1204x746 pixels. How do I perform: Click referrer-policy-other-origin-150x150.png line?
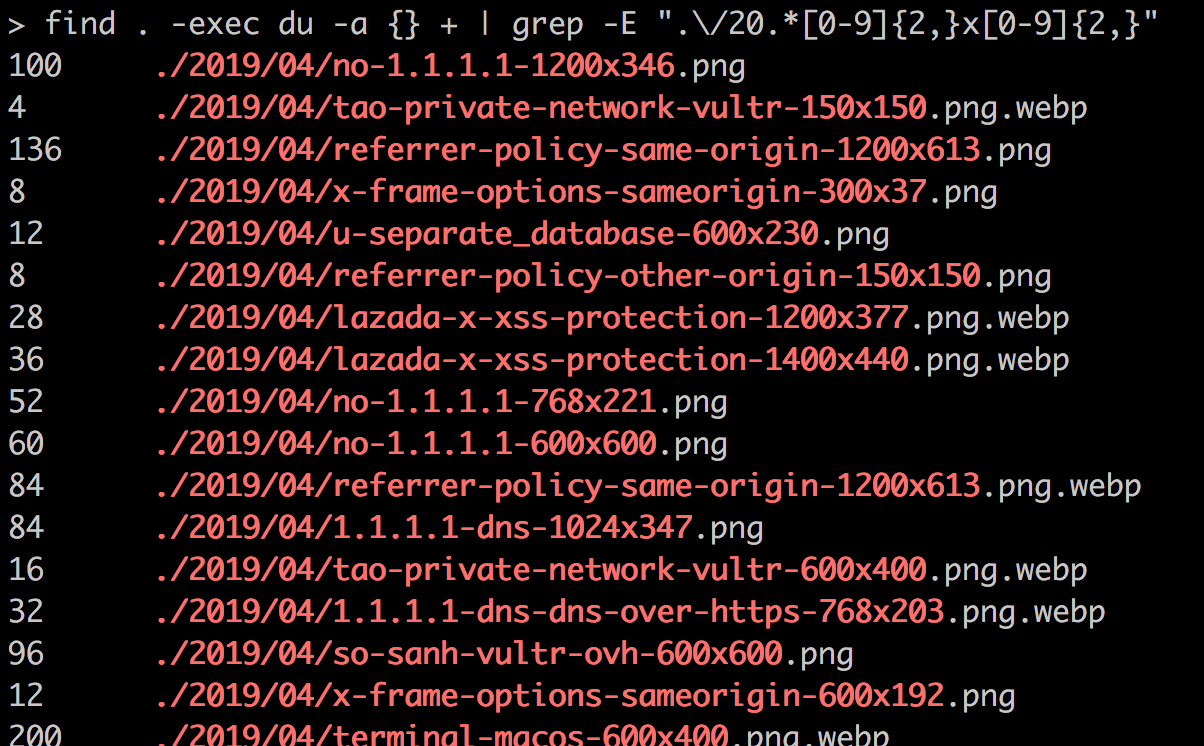click(604, 276)
